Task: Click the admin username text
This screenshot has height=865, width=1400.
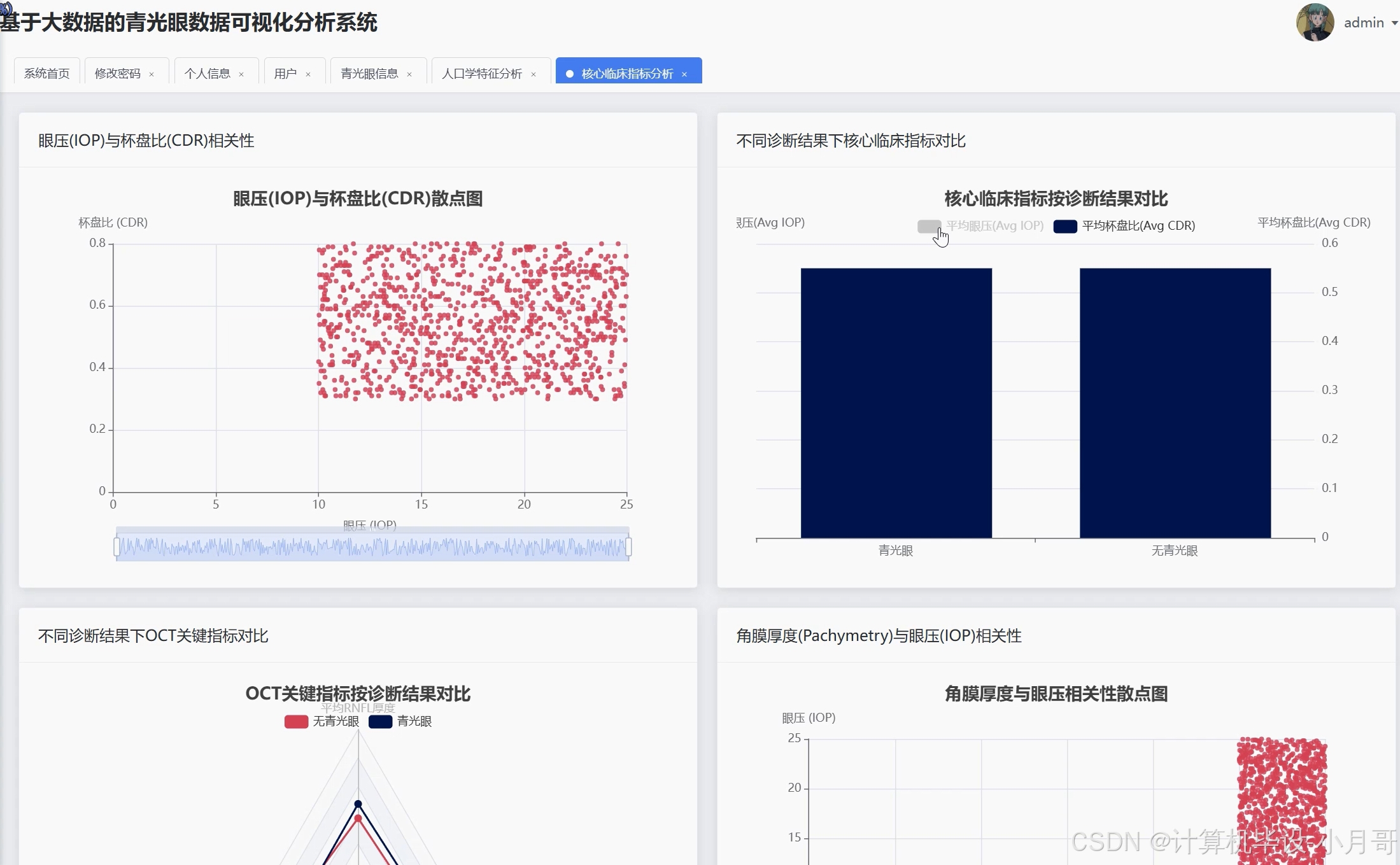Action: click(x=1364, y=23)
